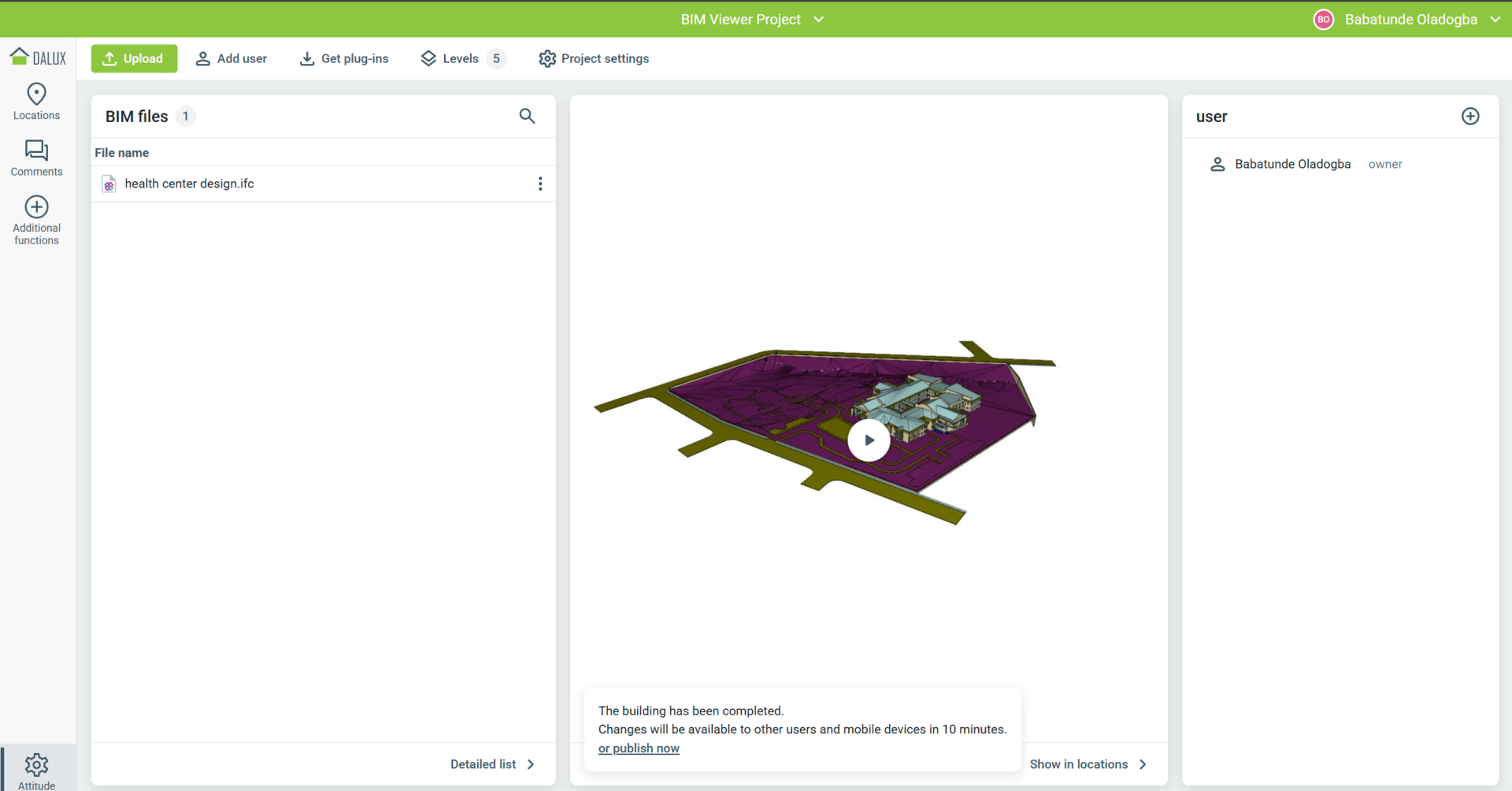Add a user with plus icon

tap(1470, 116)
